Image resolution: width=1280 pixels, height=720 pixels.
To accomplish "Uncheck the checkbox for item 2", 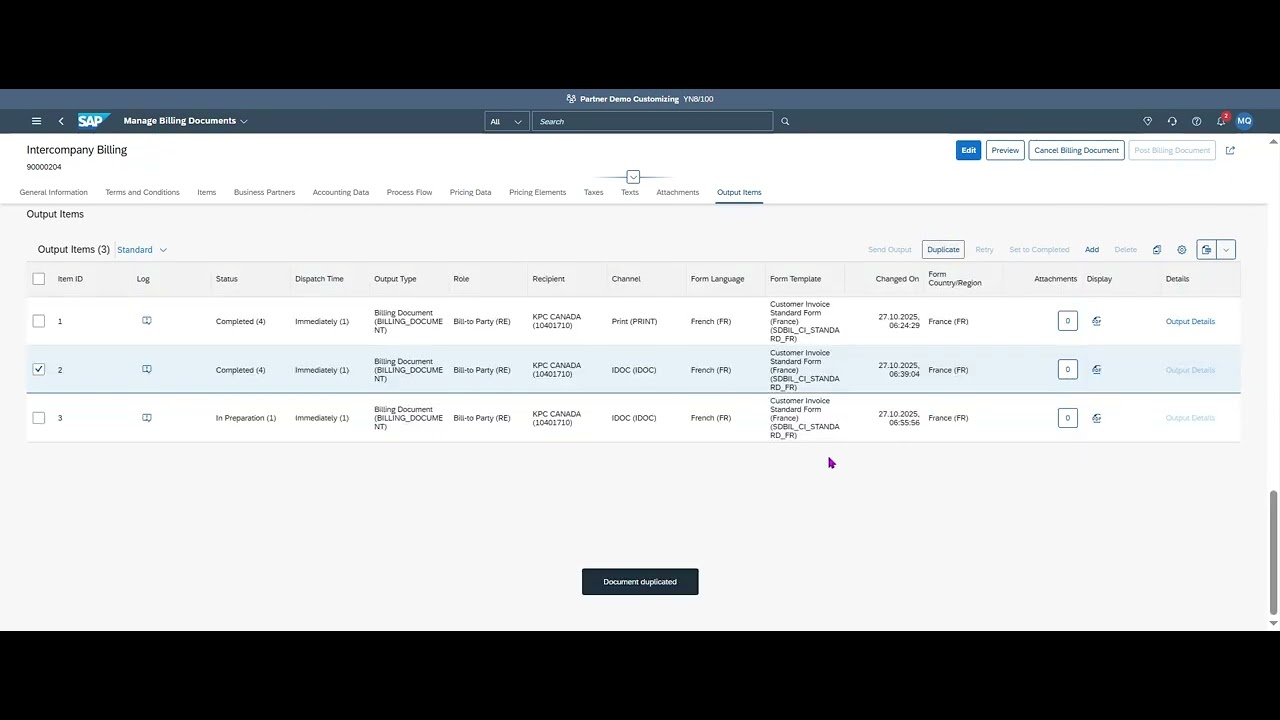I will click(39, 369).
